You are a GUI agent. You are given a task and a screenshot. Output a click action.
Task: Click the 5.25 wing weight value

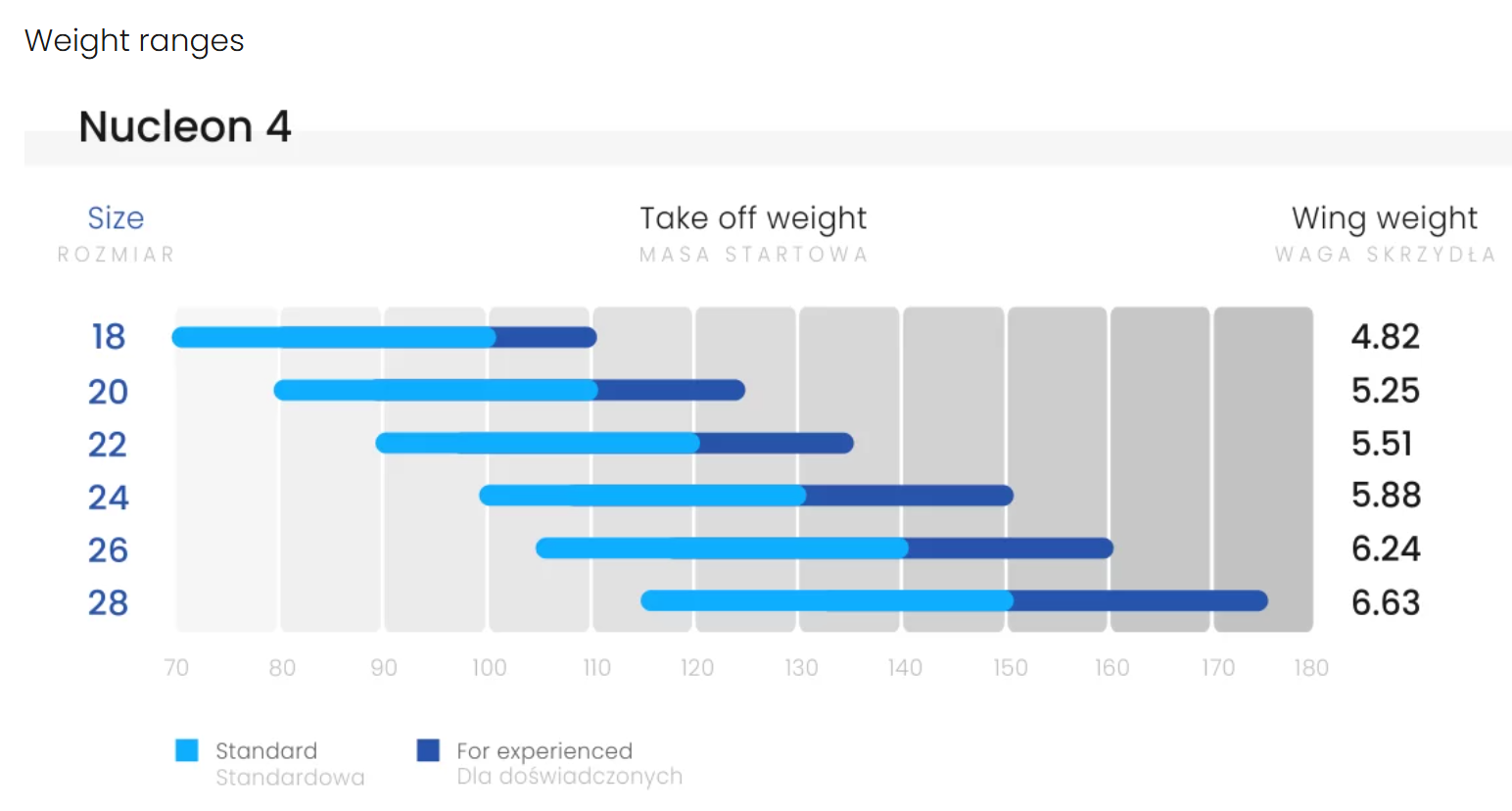tap(1385, 391)
